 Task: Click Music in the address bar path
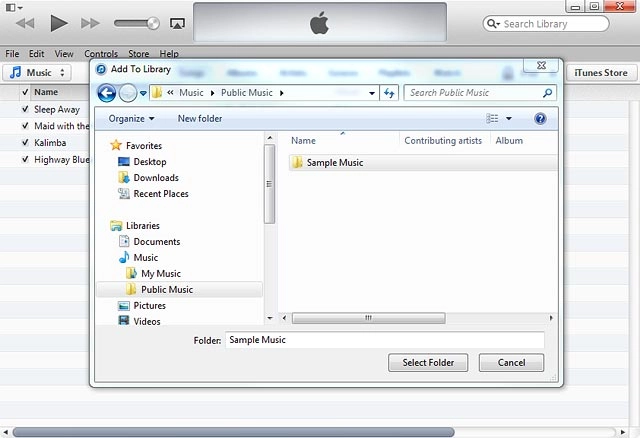tap(191, 93)
